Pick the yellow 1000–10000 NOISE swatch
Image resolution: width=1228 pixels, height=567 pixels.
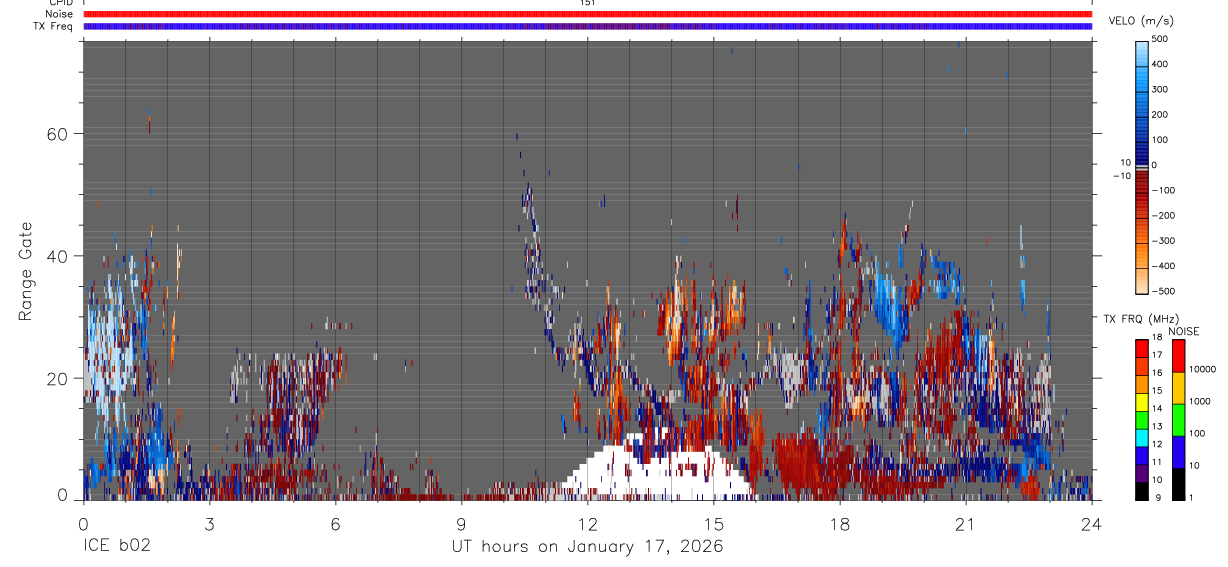[x=1178, y=388]
